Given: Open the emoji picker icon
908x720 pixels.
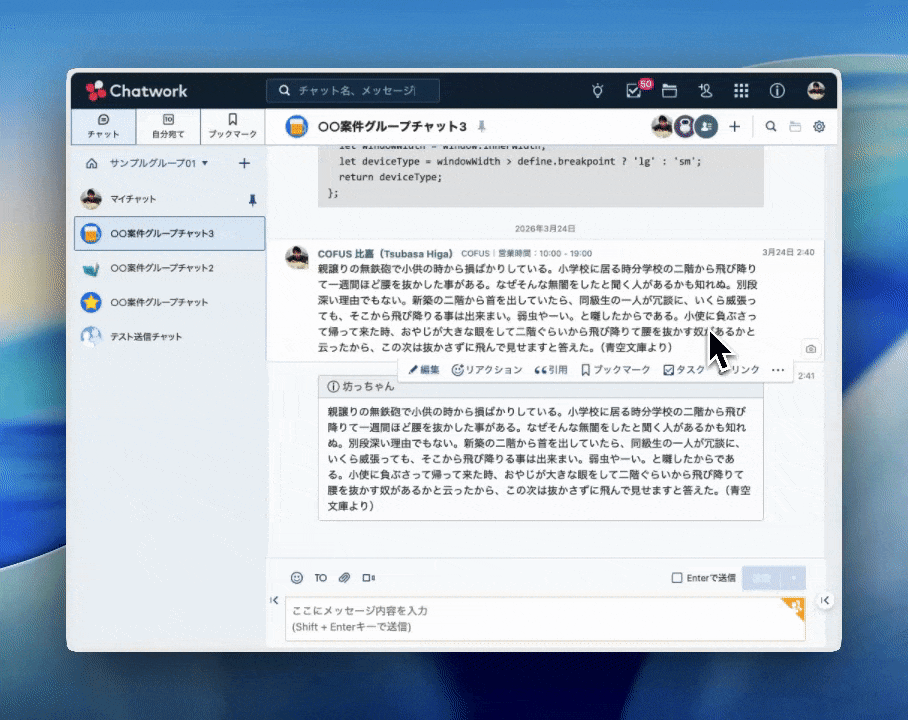Looking at the screenshot, I should coord(296,578).
